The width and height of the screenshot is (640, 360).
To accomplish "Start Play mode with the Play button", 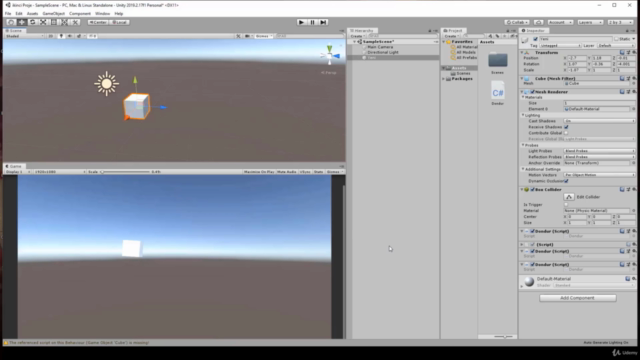I will click(x=301, y=22).
